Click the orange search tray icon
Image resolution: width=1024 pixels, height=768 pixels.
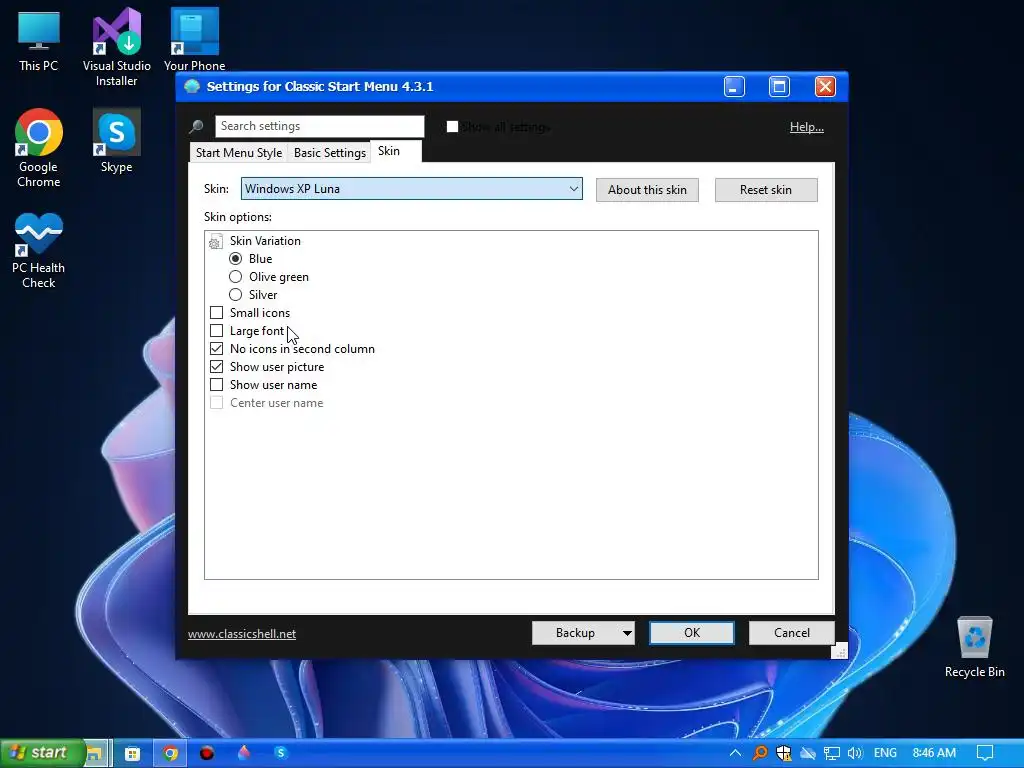pos(760,753)
